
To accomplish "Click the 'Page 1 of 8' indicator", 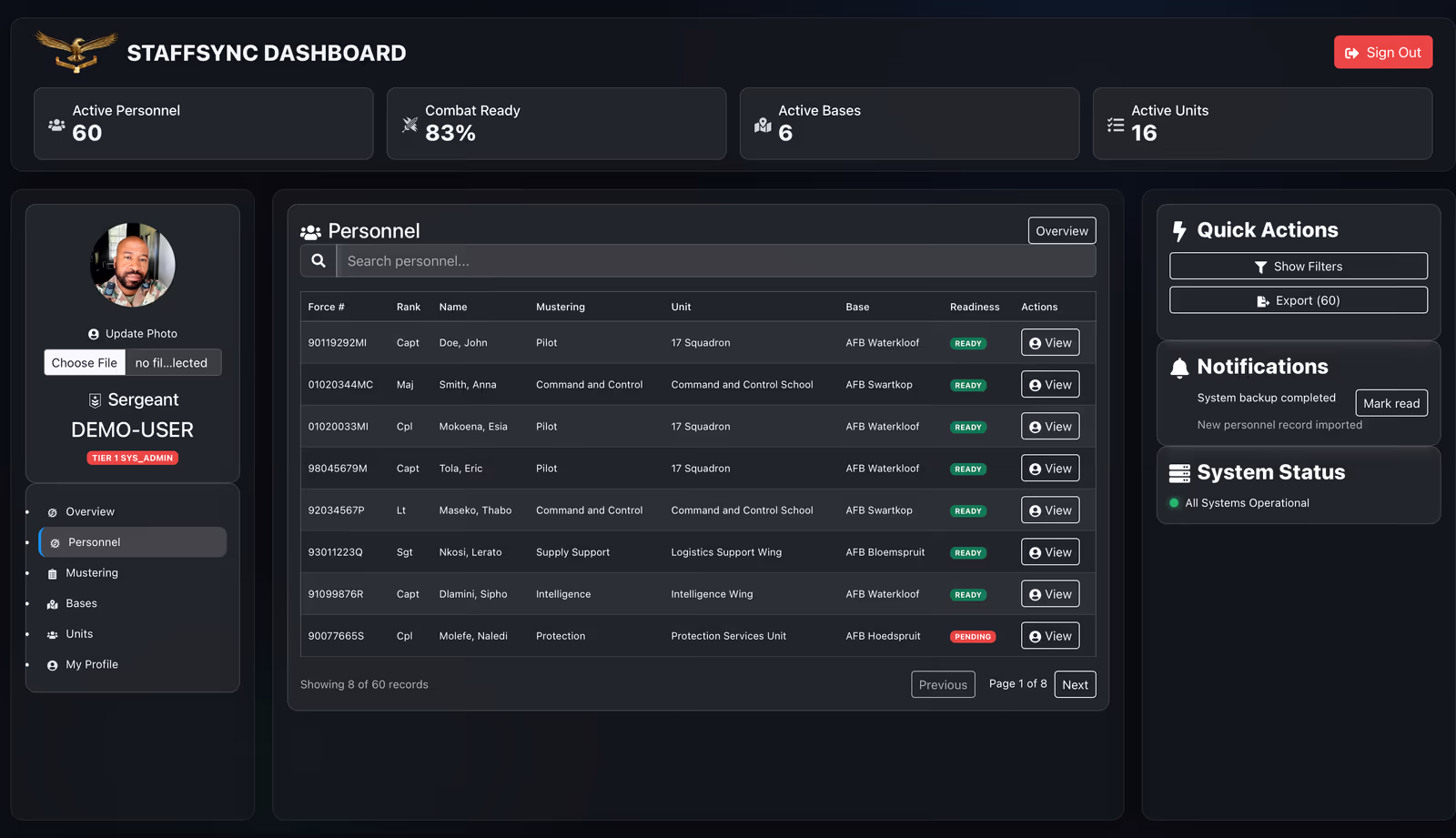I will [1017, 684].
